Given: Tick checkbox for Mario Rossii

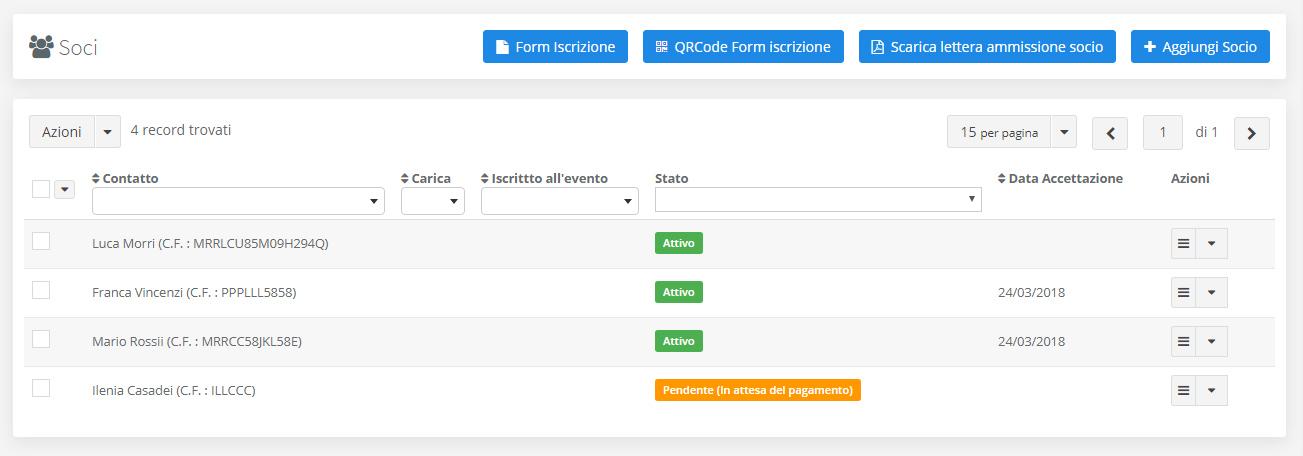Looking at the screenshot, I should pos(41,338).
